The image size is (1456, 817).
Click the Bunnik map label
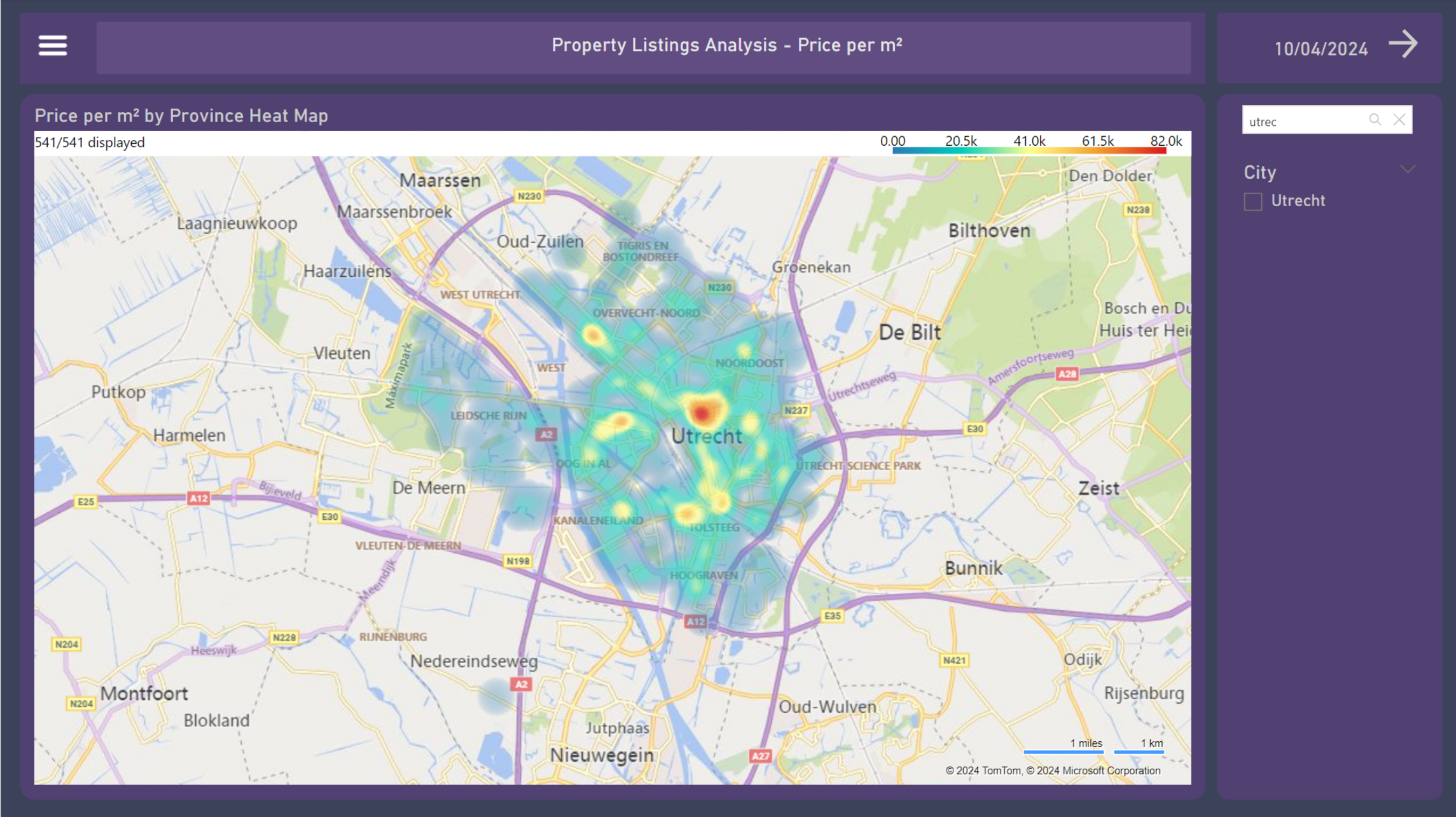pyautogui.click(x=973, y=568)
